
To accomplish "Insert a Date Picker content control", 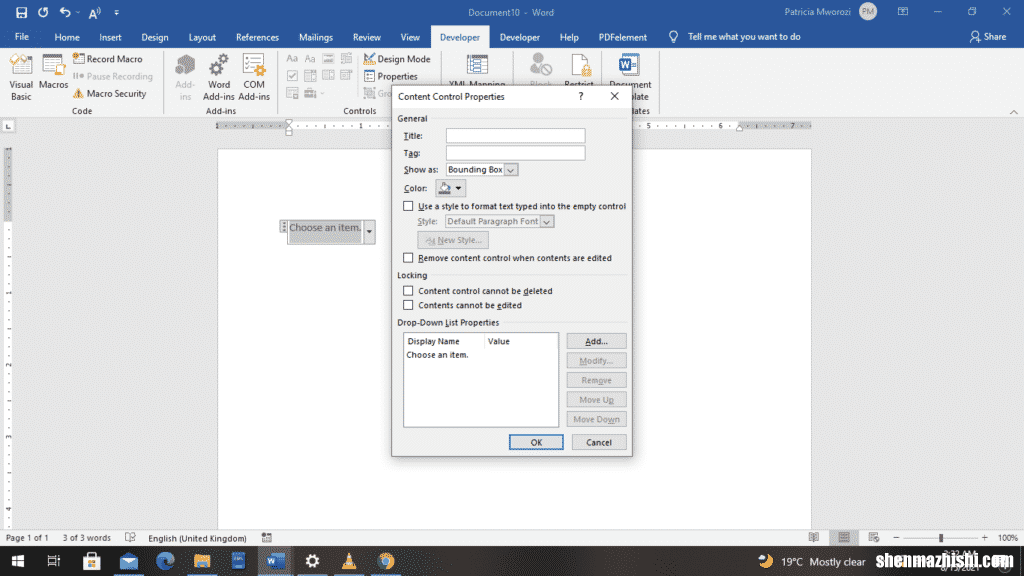I will [346, 76].
